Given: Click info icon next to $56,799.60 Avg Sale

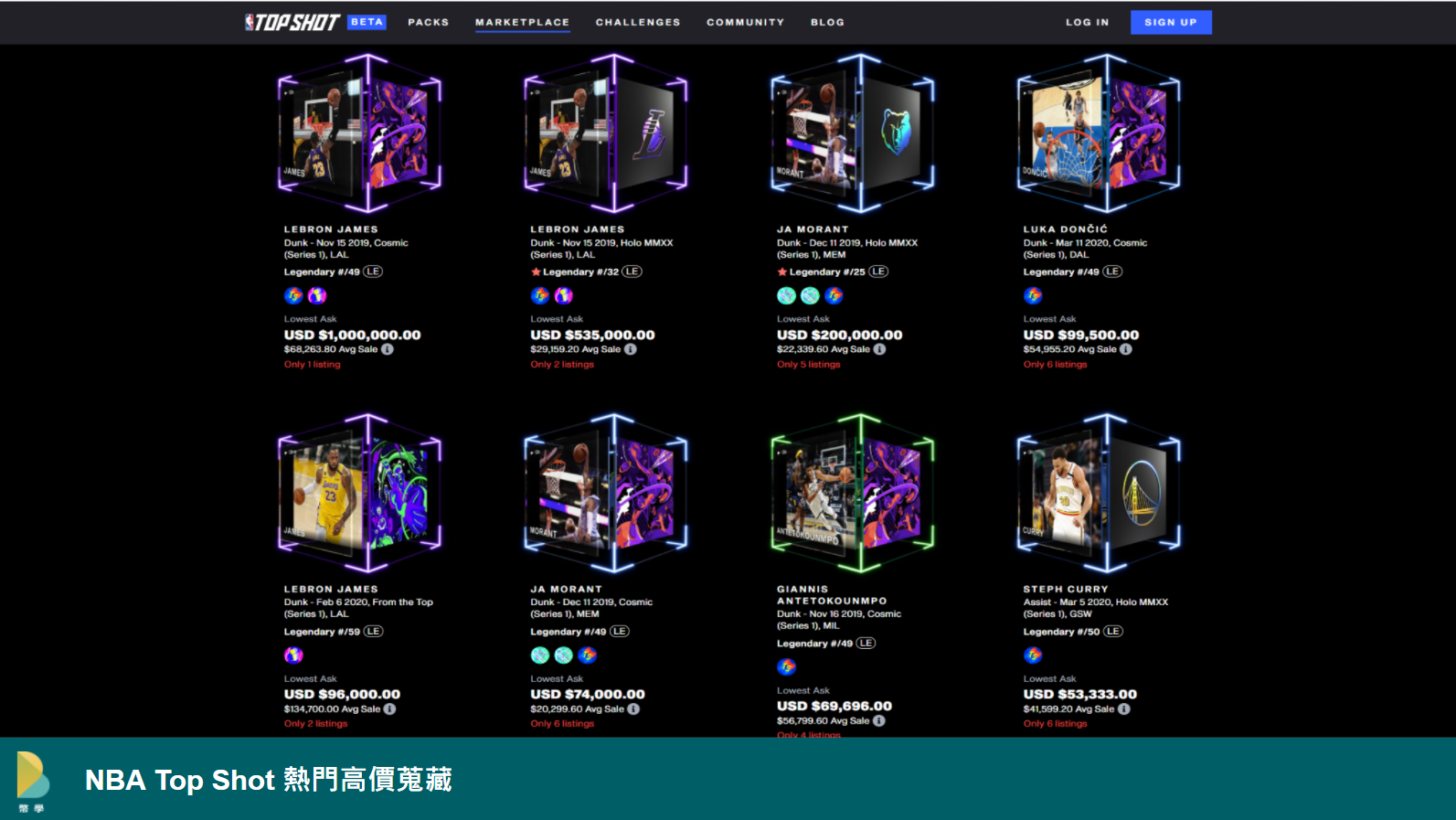Looking at the screenshot, I should coord(879,720).
